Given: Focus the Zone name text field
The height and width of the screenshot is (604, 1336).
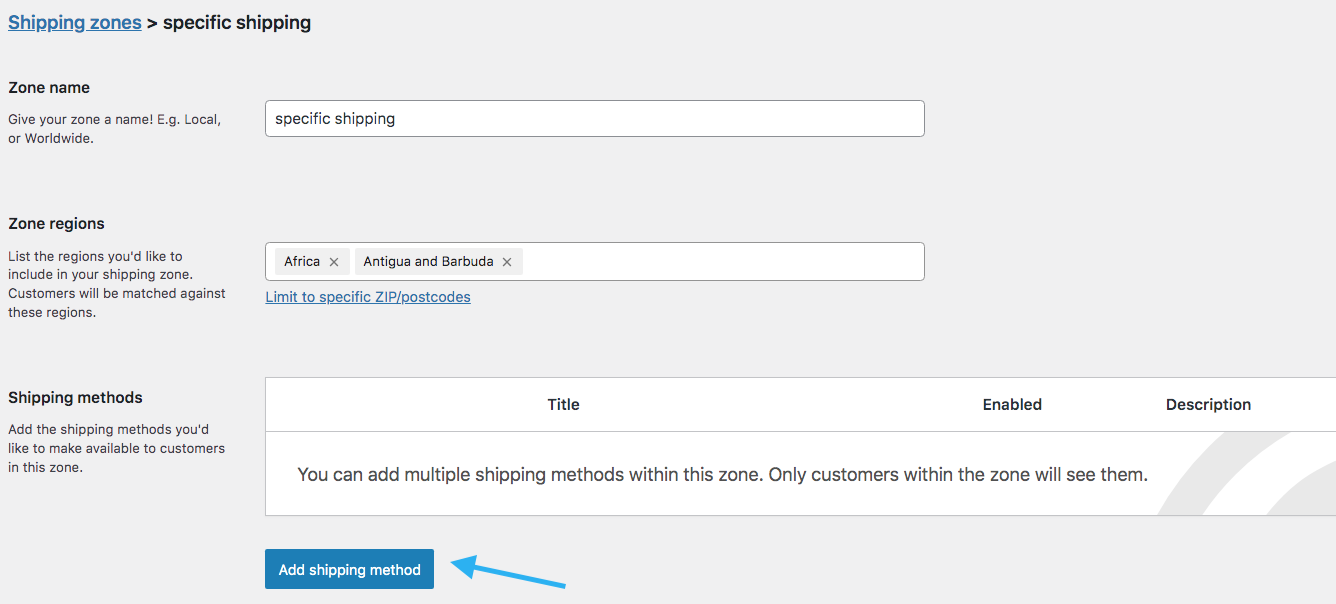Looking at the screenshot, I should [x=594, y=118].
